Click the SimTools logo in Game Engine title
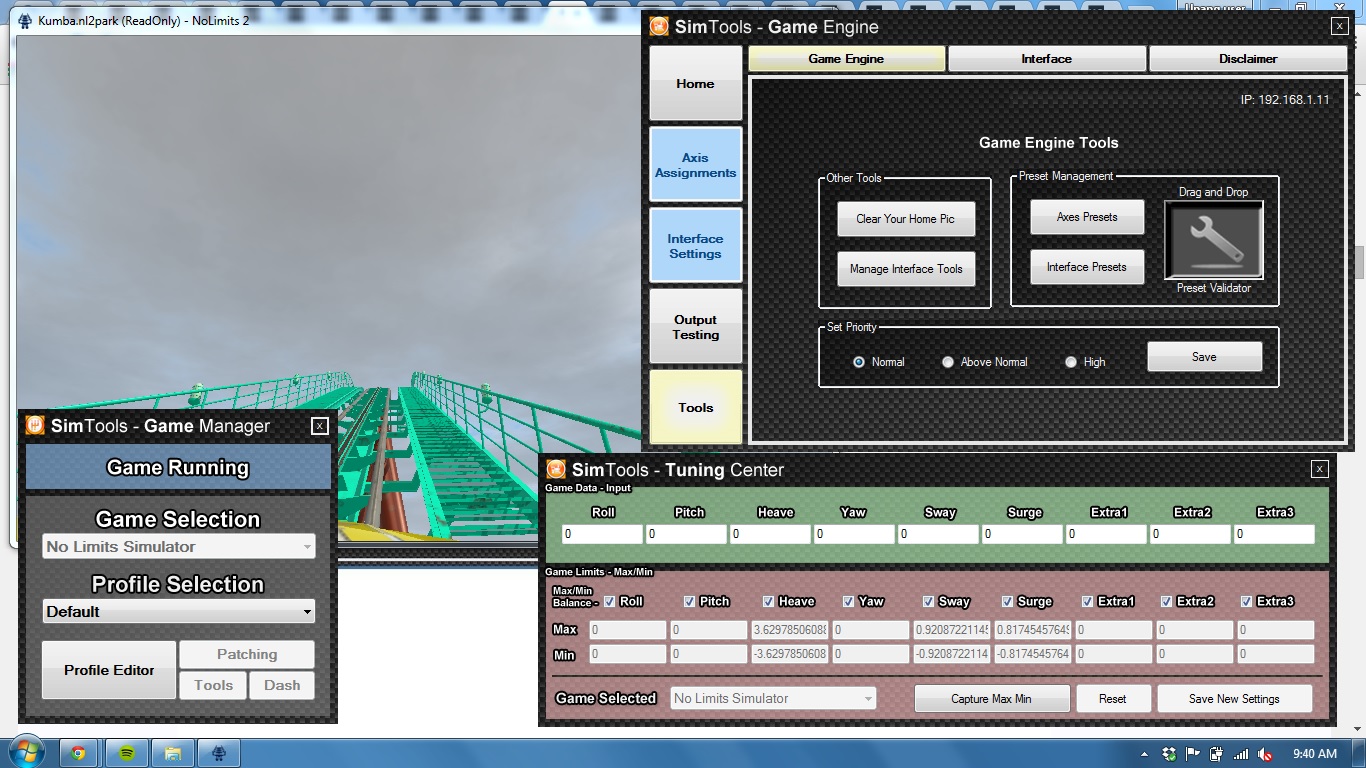Image resolution: width=1366 pixels, height=768 pixels. point(659,27)
